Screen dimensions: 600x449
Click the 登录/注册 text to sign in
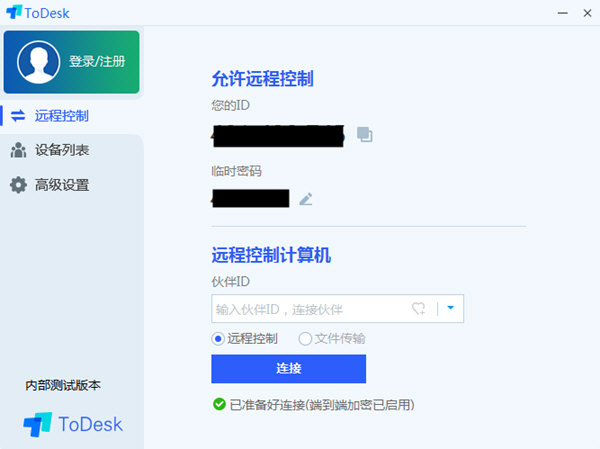pos(97,61)
